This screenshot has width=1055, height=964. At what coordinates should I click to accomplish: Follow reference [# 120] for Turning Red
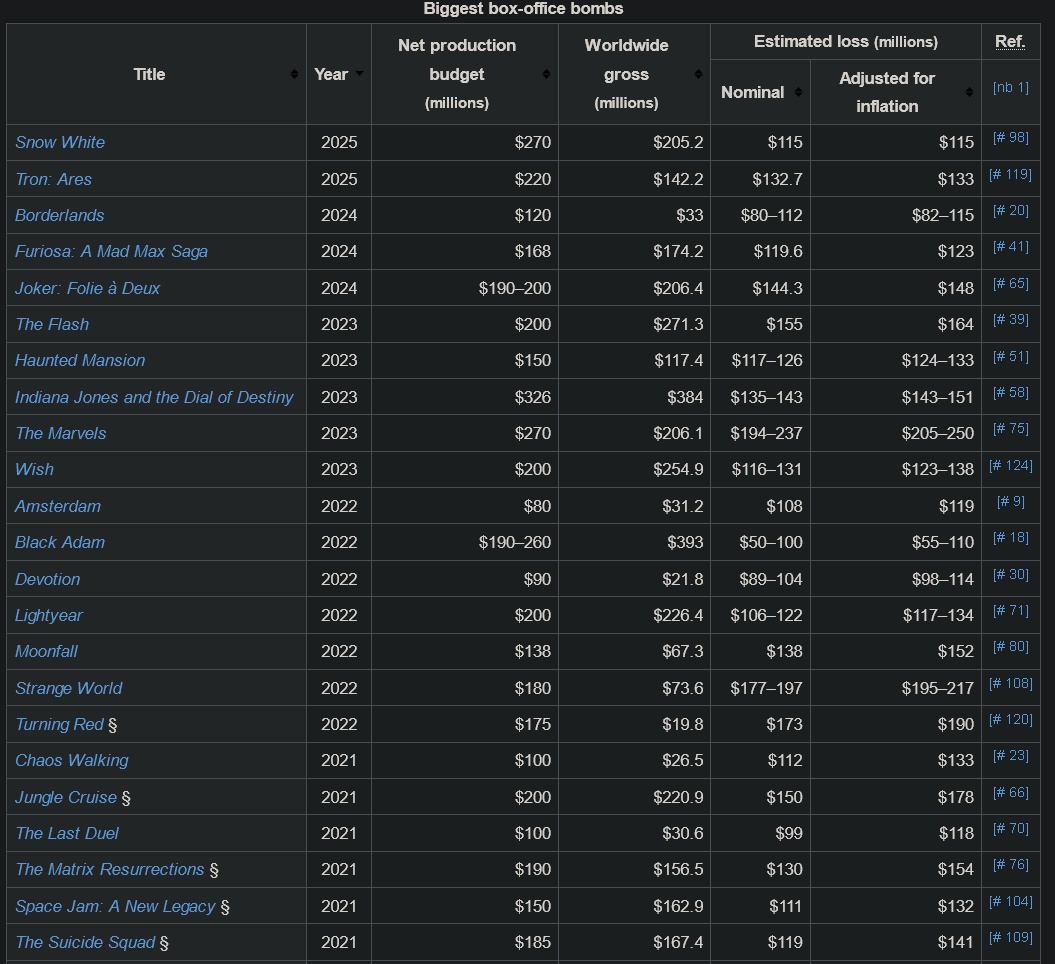1011,720
